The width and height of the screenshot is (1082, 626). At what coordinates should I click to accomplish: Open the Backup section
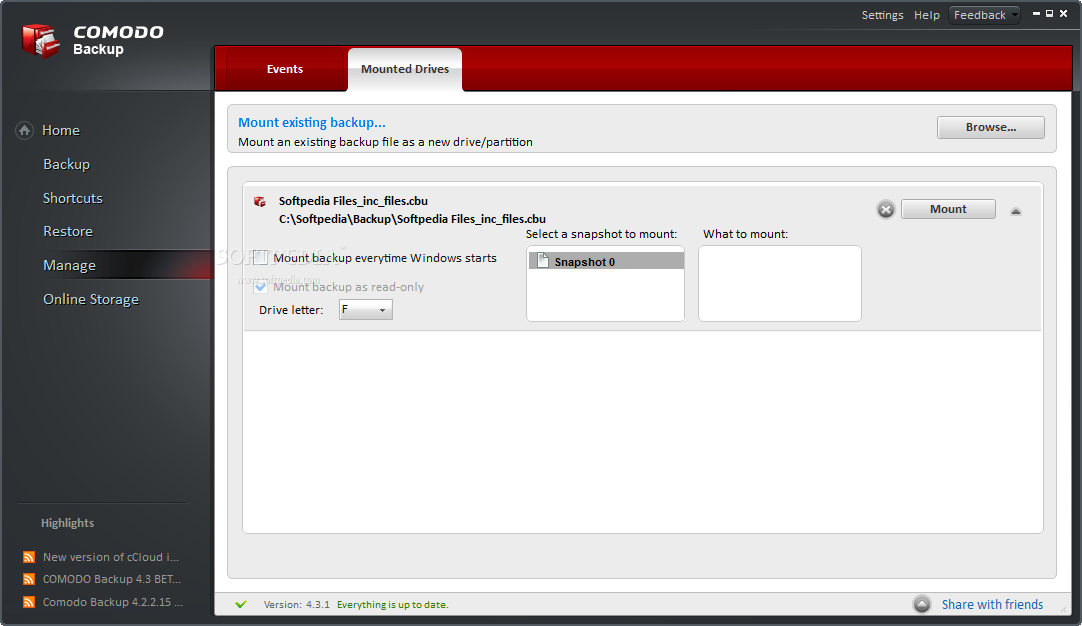(x=66, y=164)
